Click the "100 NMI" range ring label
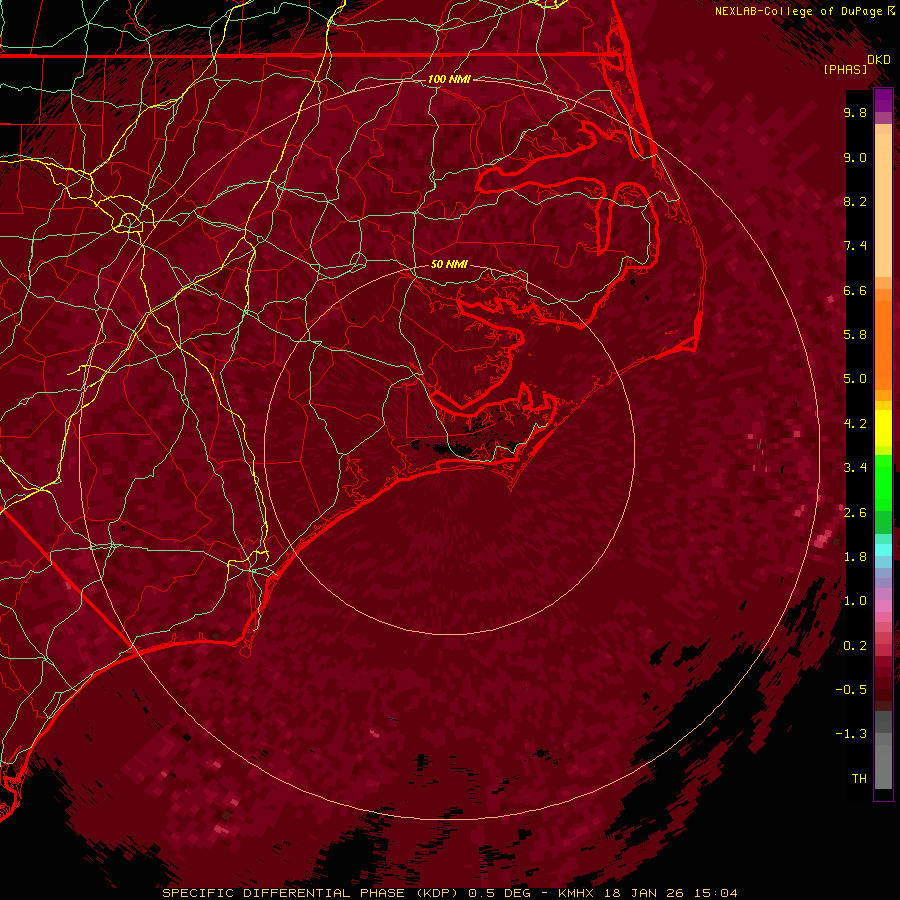The height and width of the screenshot is (900, 900). 449,79
